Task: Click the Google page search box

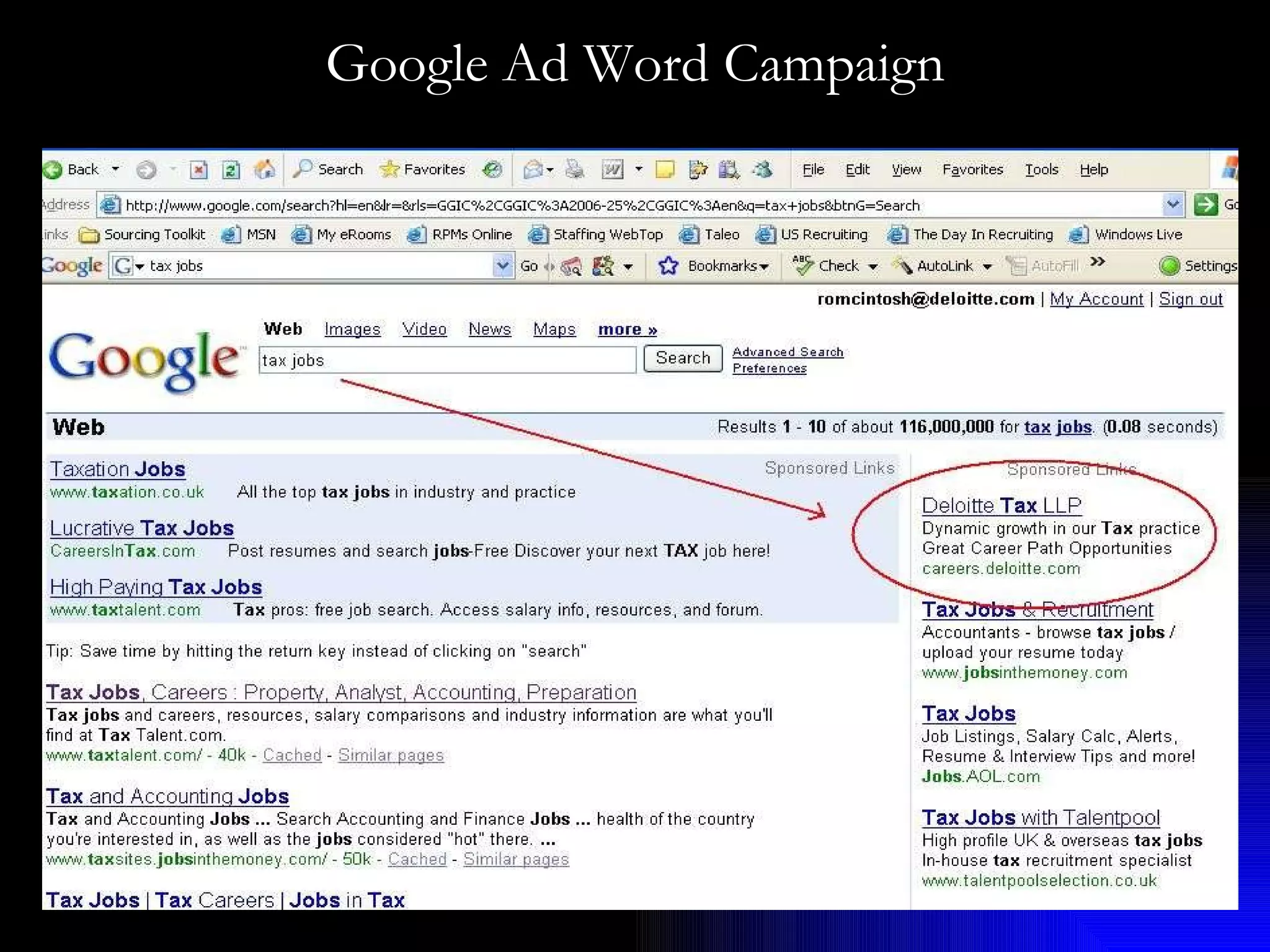Action: tap(448, 360)
